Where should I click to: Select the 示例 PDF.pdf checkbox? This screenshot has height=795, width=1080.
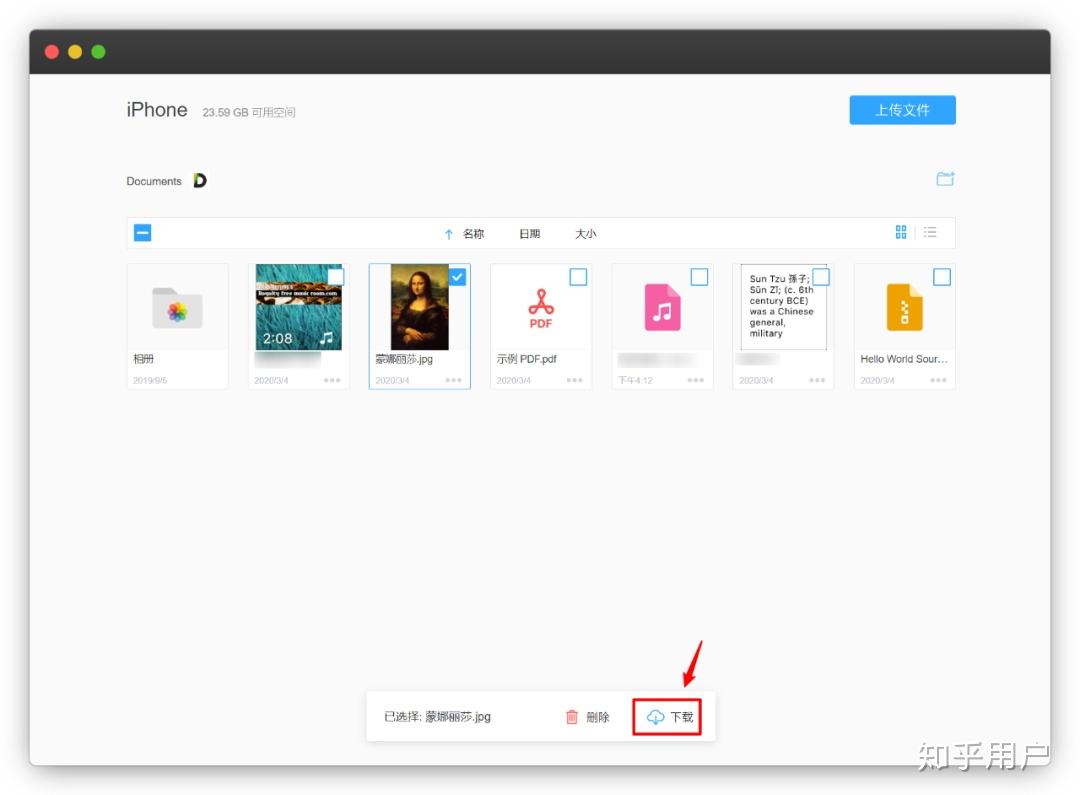click(x=579, y=277)
